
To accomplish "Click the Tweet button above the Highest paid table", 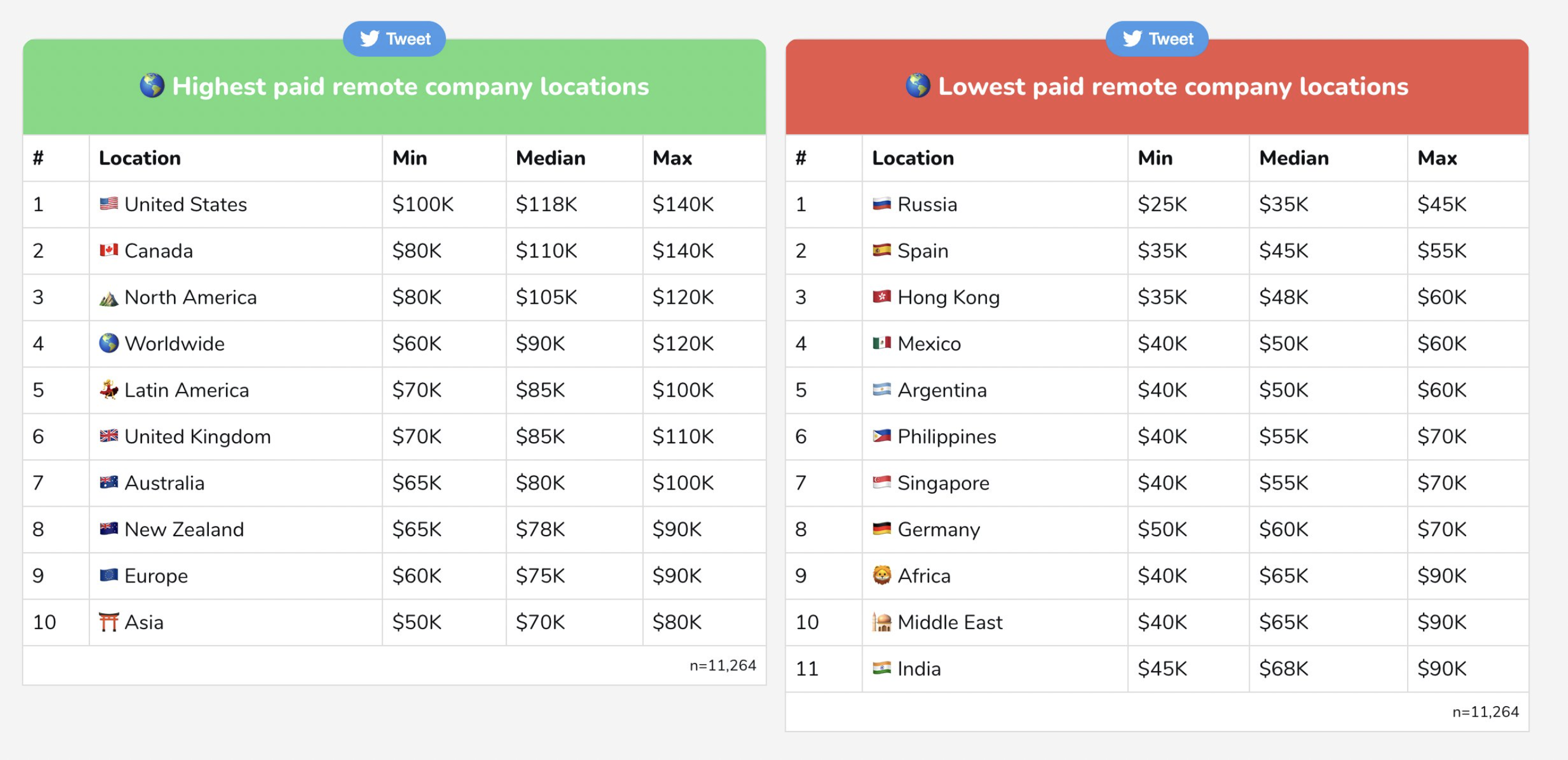I will pyautogui.click(x=395, y=39).
